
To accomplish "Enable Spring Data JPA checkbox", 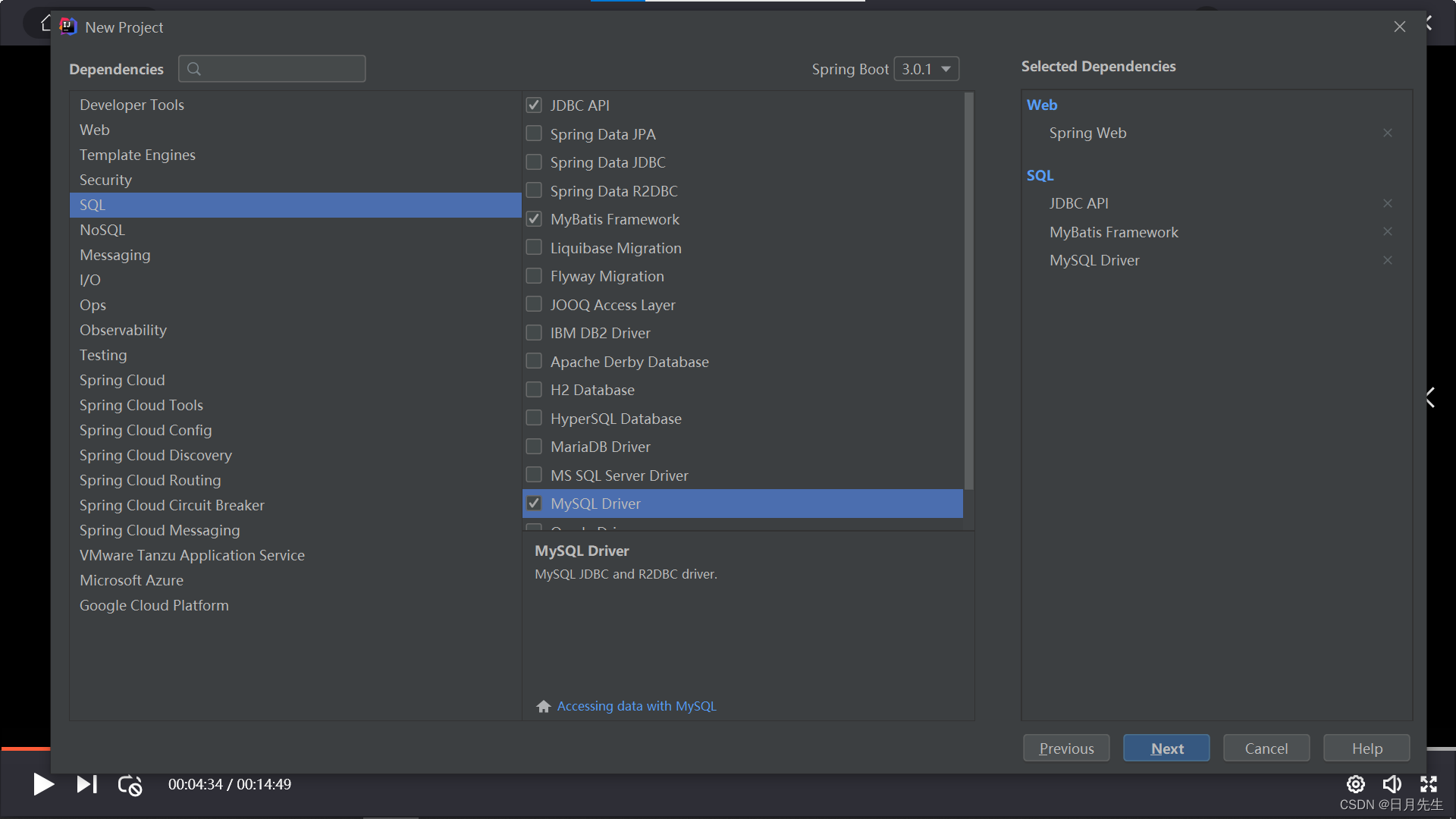I will (x=534, y=134).
